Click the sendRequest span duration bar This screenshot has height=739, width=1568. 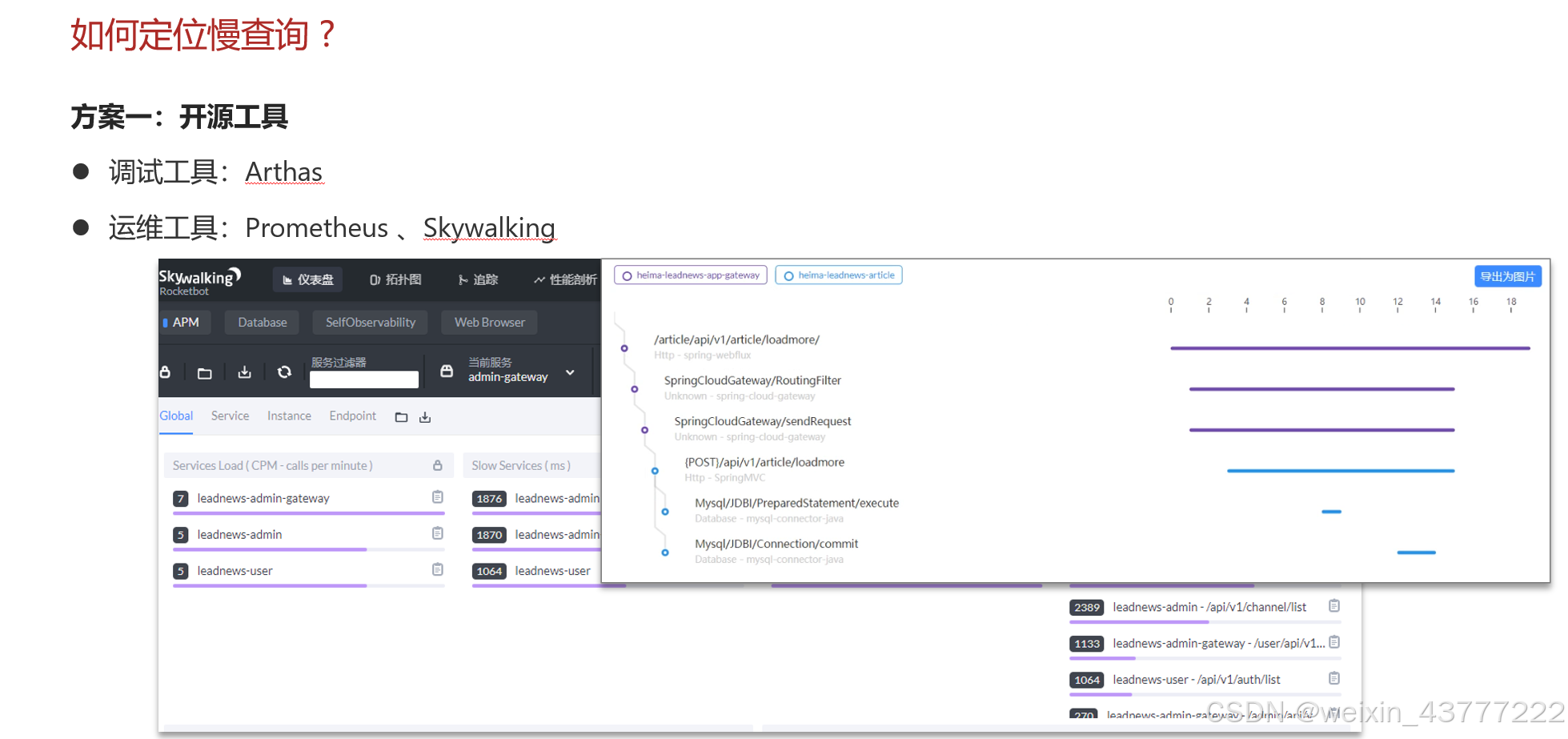pyautogui.click(x=1322, y=430)
